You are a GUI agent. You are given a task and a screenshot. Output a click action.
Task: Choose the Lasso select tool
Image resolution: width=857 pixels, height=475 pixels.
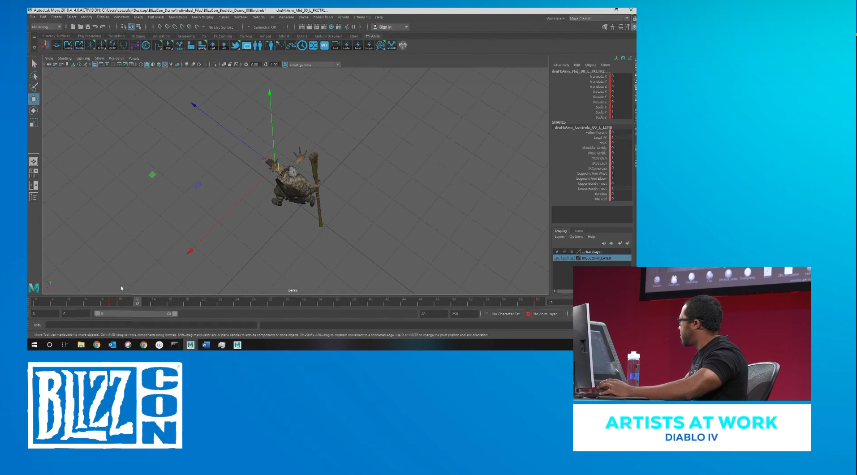pyautogui.click(x=34, y=75)
